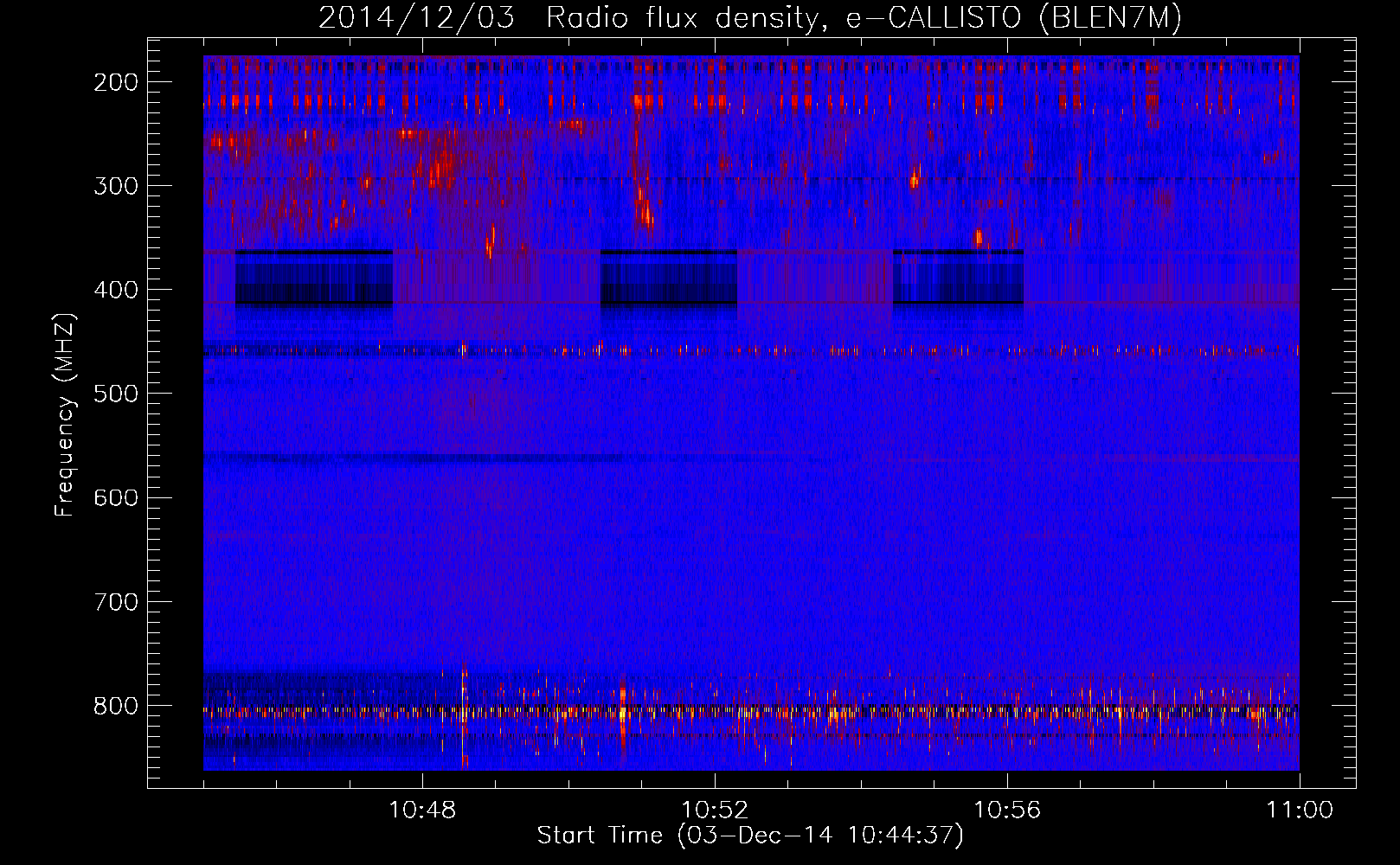This screenshot has width=1400, height=865.
Task: Click the 700 frequency tick label
Action: point(115,602)
